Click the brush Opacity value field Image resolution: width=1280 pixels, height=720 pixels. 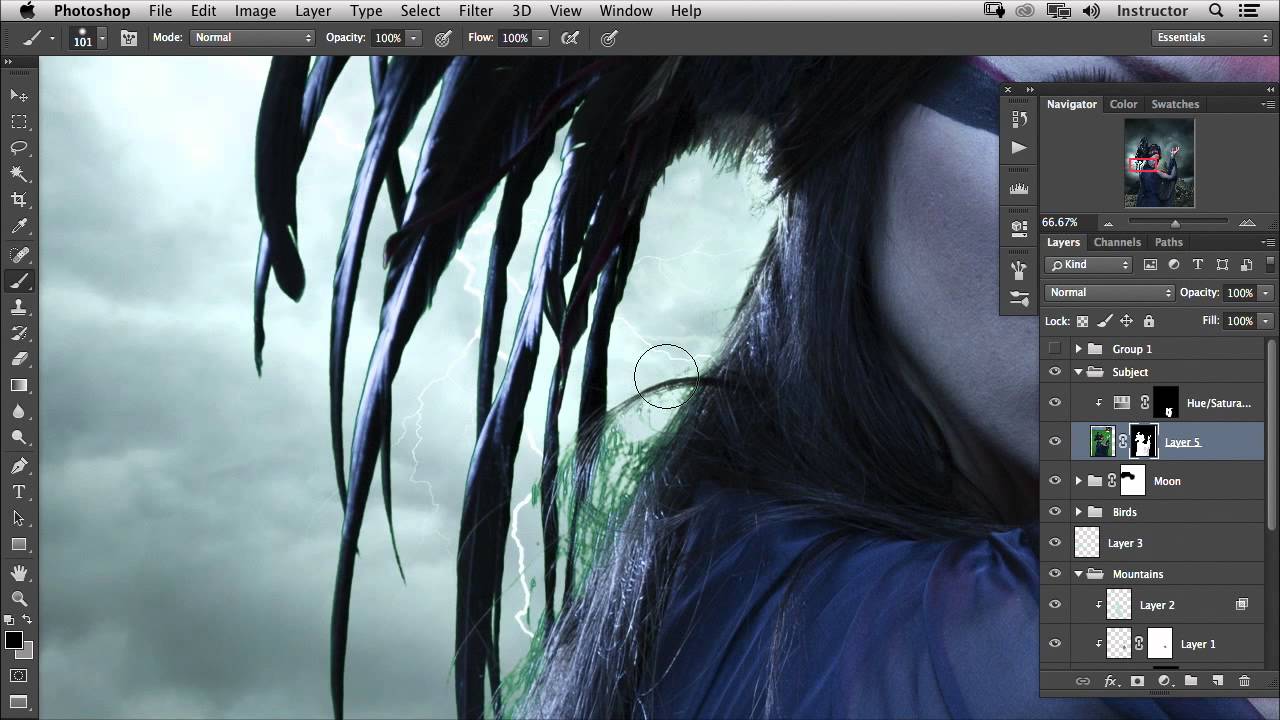[x=388, y=38]
